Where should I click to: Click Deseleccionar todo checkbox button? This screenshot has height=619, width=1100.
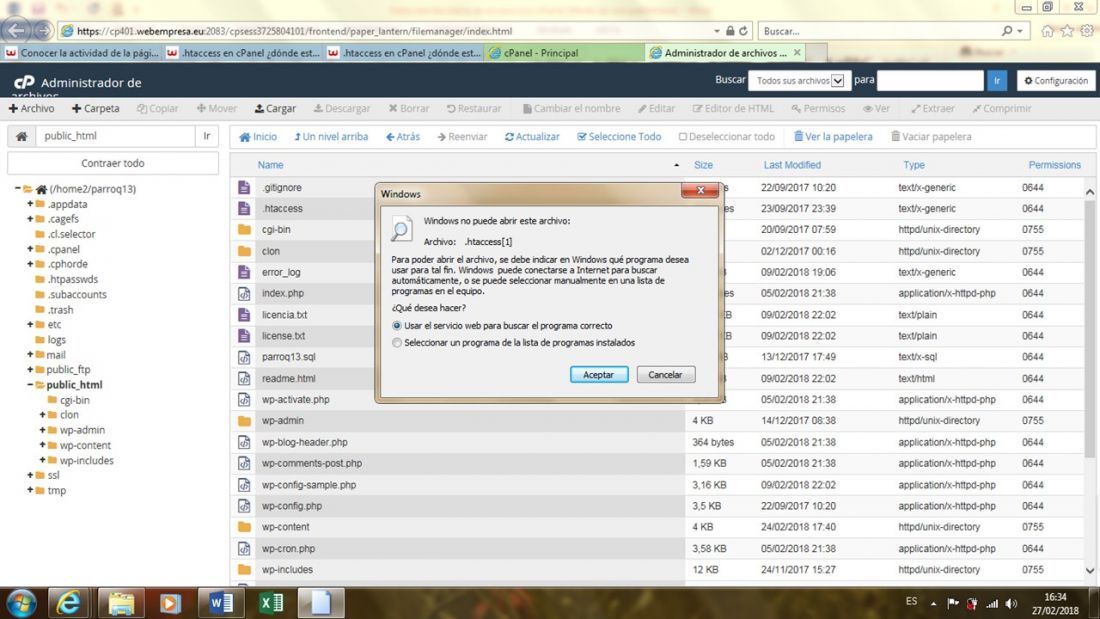726,137
